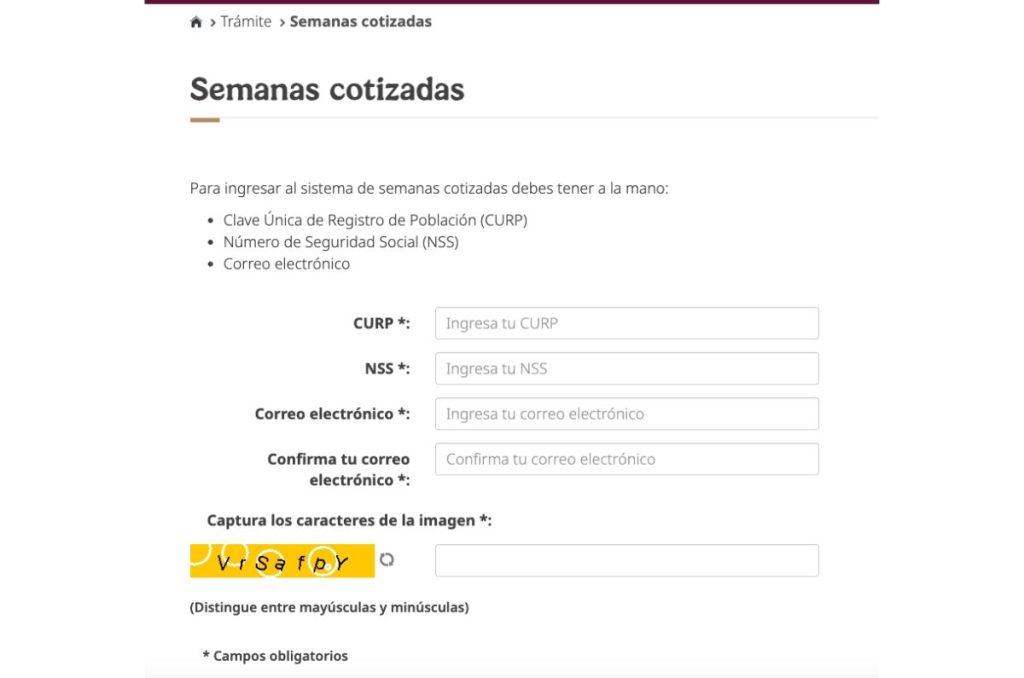Click "Captura los caracteres de la imagen" label

click(x=349, y=520)
